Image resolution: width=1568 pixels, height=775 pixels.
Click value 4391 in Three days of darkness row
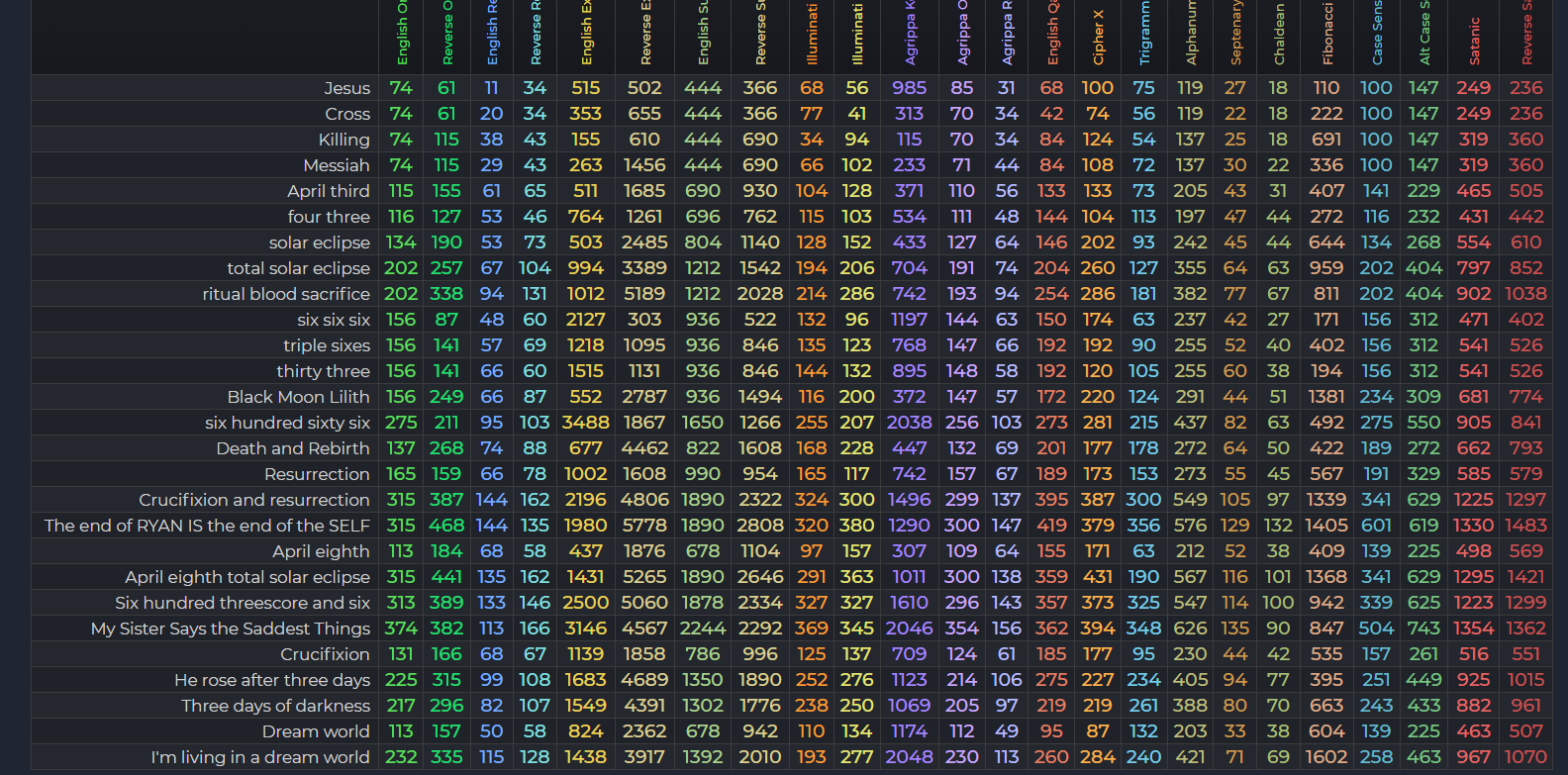(644, 706)
